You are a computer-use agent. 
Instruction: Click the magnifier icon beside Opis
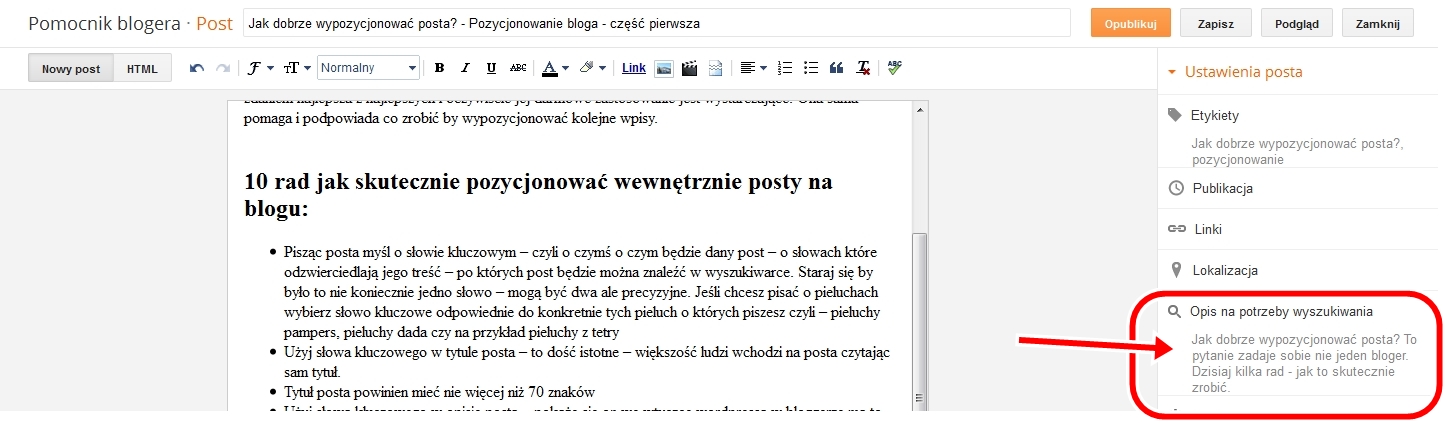click(1175, 312)
